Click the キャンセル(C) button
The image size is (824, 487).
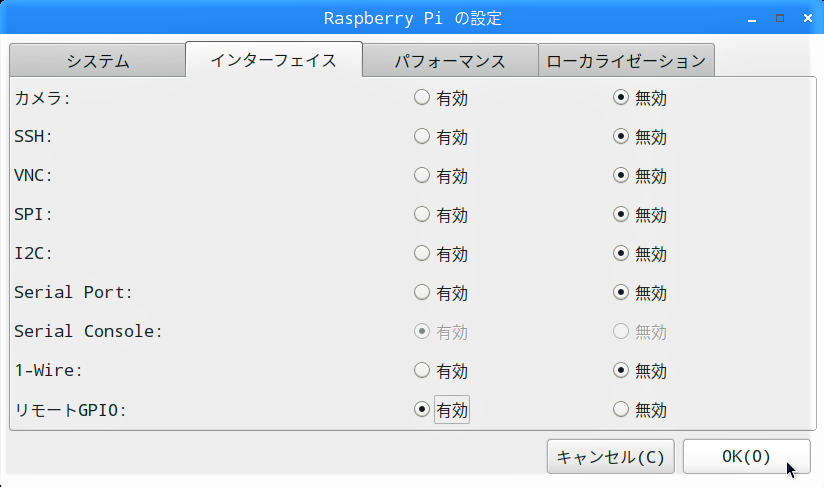coord(610,457)
